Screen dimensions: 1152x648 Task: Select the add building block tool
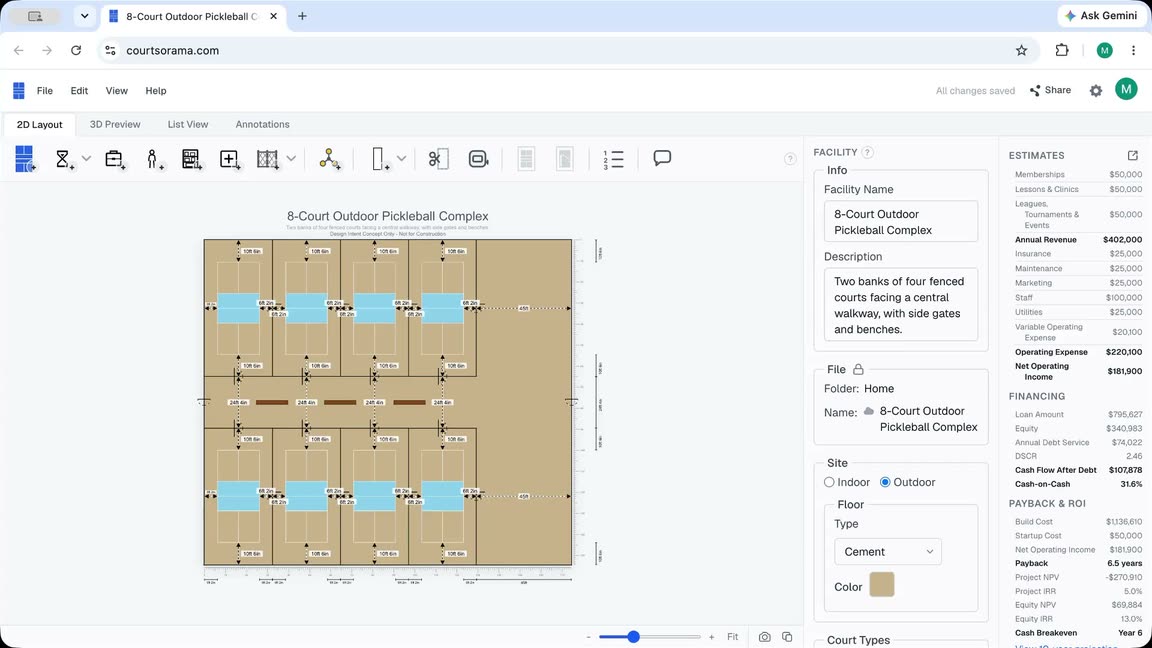point(191,159)
